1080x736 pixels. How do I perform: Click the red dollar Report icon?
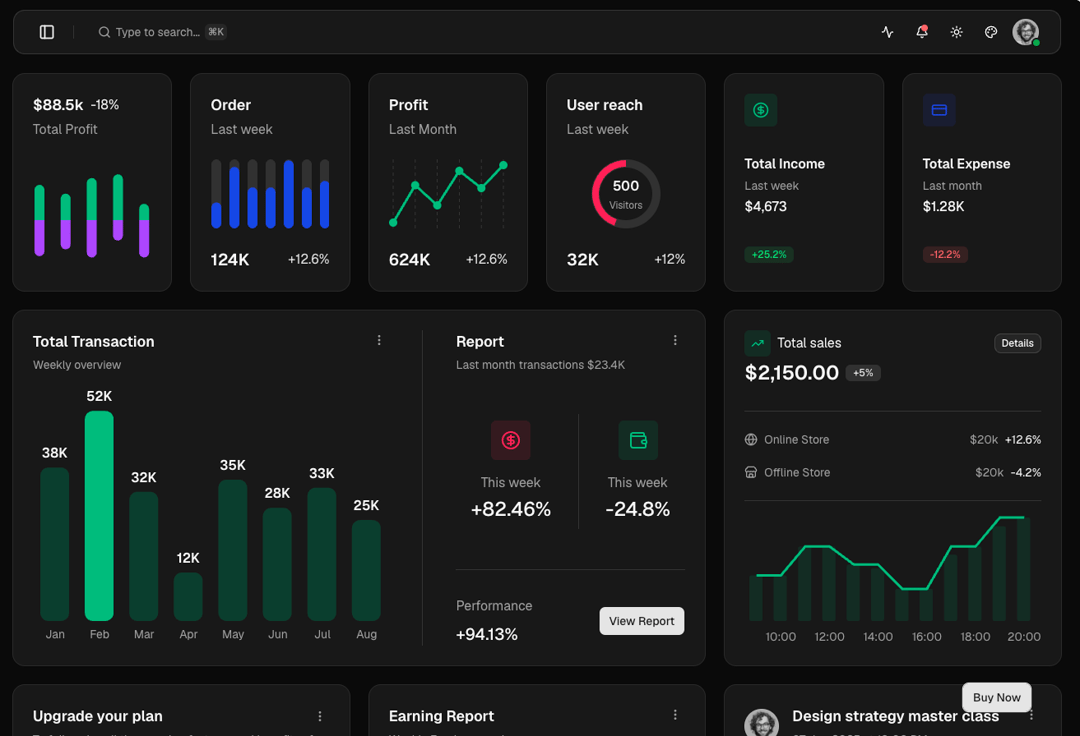coord(510,440)
